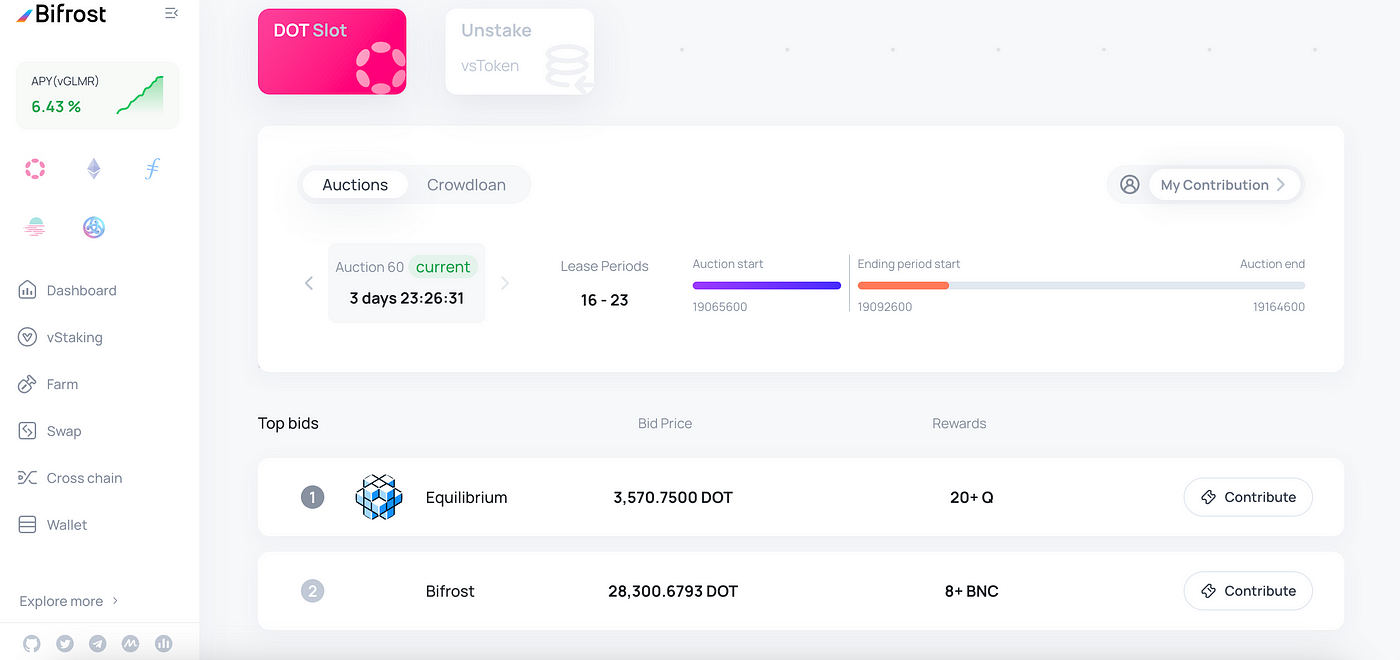This screenshot has height=660, width=1400.
Task: Click the 19164600 auction end block
Action: [x=1279, y=307]
